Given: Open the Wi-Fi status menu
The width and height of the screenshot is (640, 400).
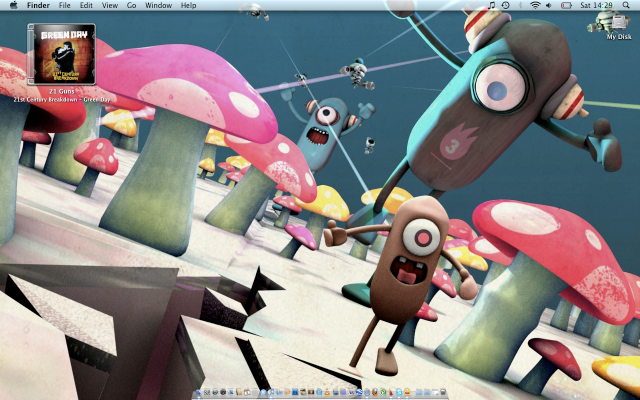Looking at the screenshot, I should [x=535, y=5].
